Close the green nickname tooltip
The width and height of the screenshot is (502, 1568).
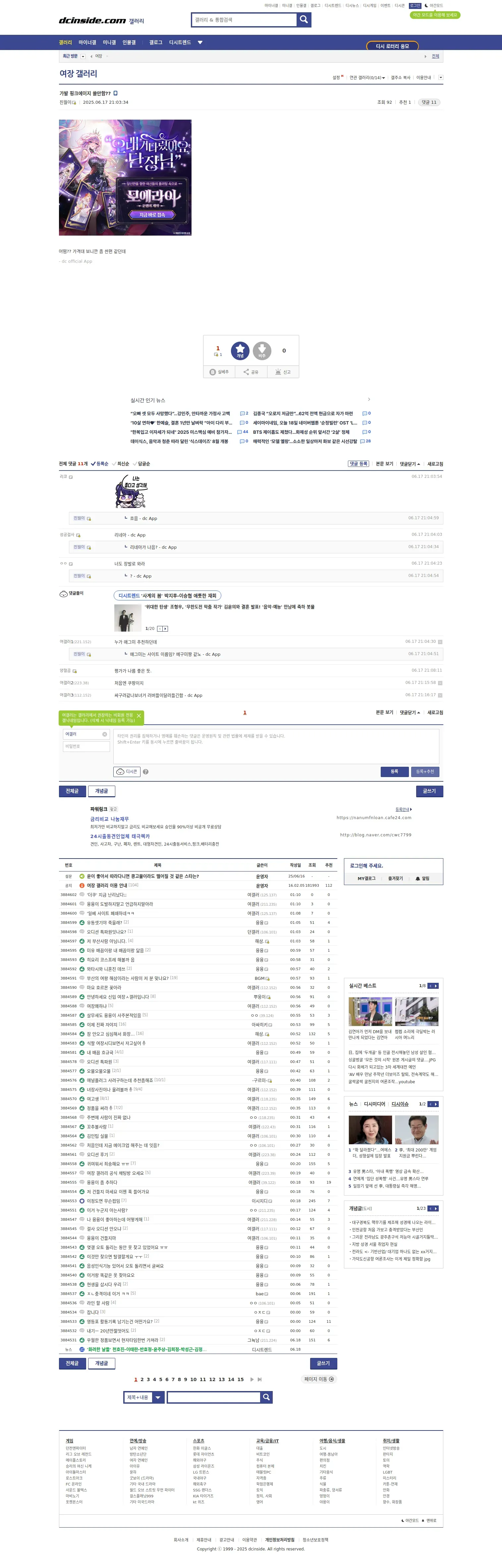[x=139, y=716]
